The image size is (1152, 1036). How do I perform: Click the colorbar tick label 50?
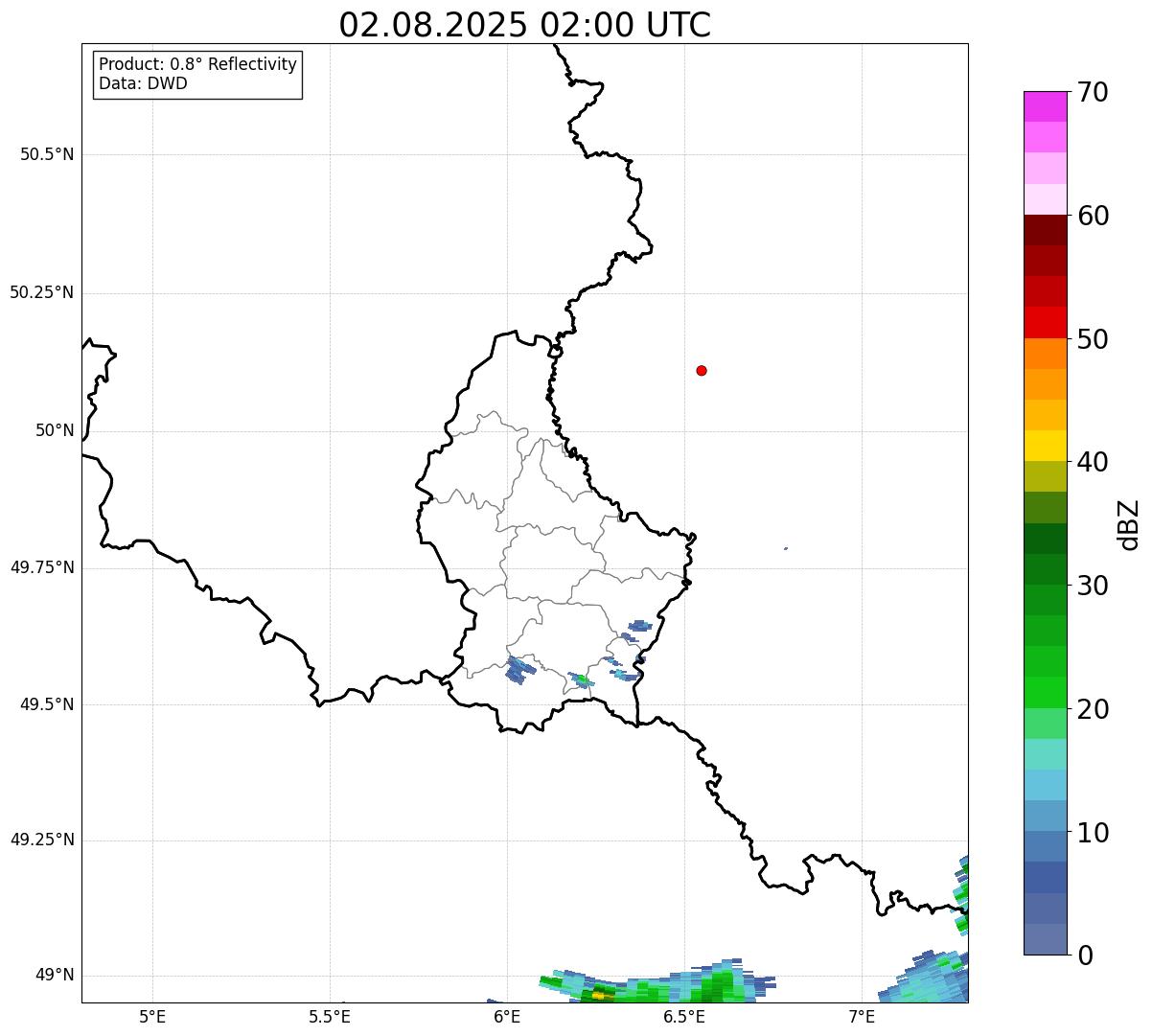click(1093, 339)
